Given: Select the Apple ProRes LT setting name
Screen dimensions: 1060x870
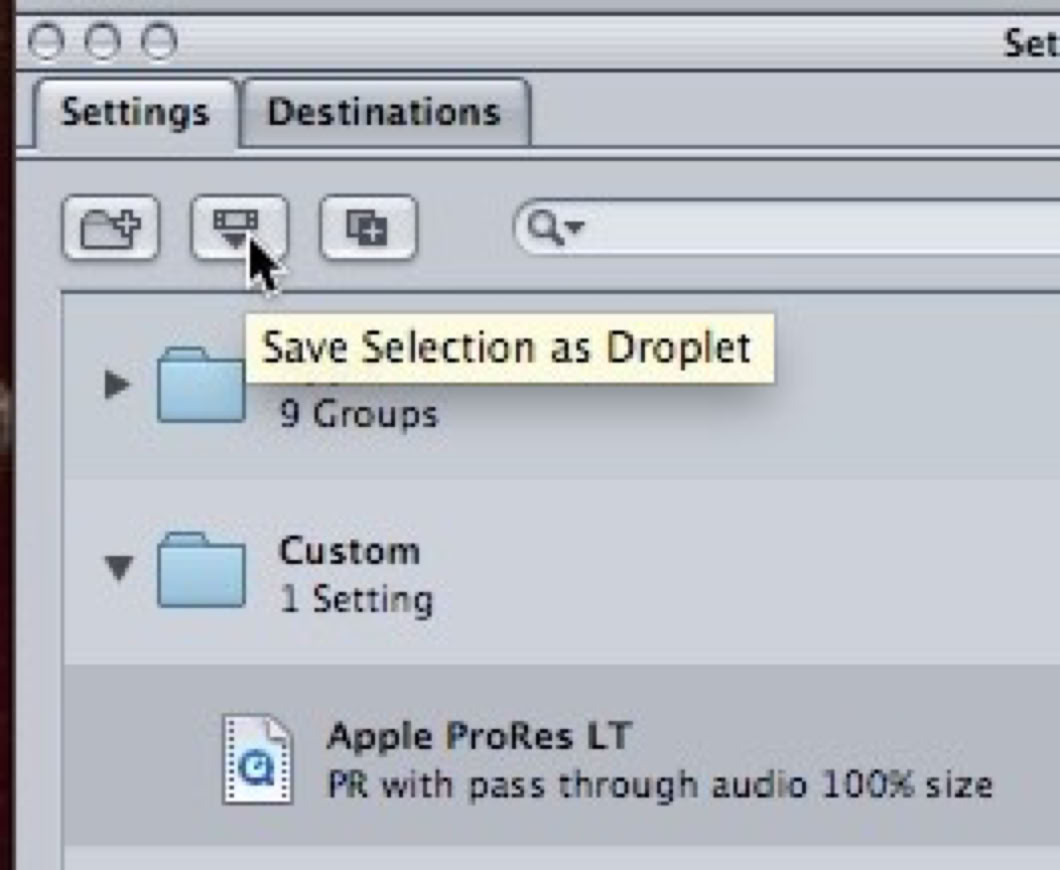Looking at the screenshot, I should (478, 737).
